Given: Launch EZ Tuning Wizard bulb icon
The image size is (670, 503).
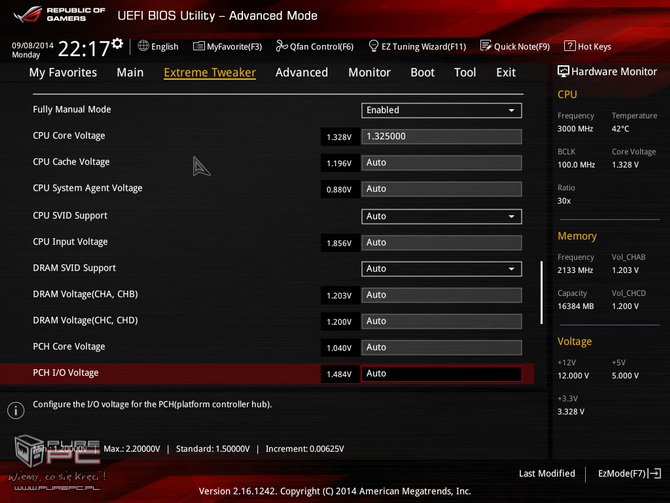Looking at the screenshot, I should pos(373,45).
